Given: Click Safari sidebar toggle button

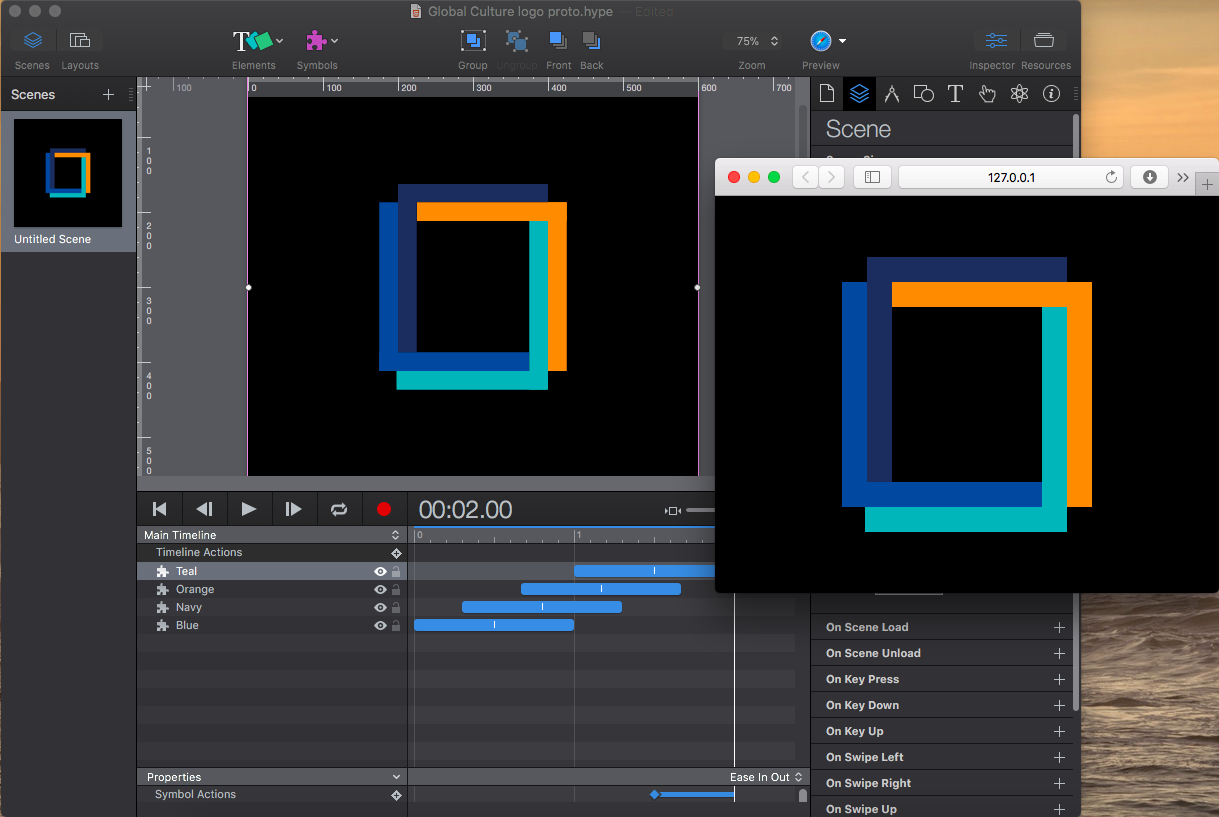Looking at the screenshot, I should tap(872, 177).
